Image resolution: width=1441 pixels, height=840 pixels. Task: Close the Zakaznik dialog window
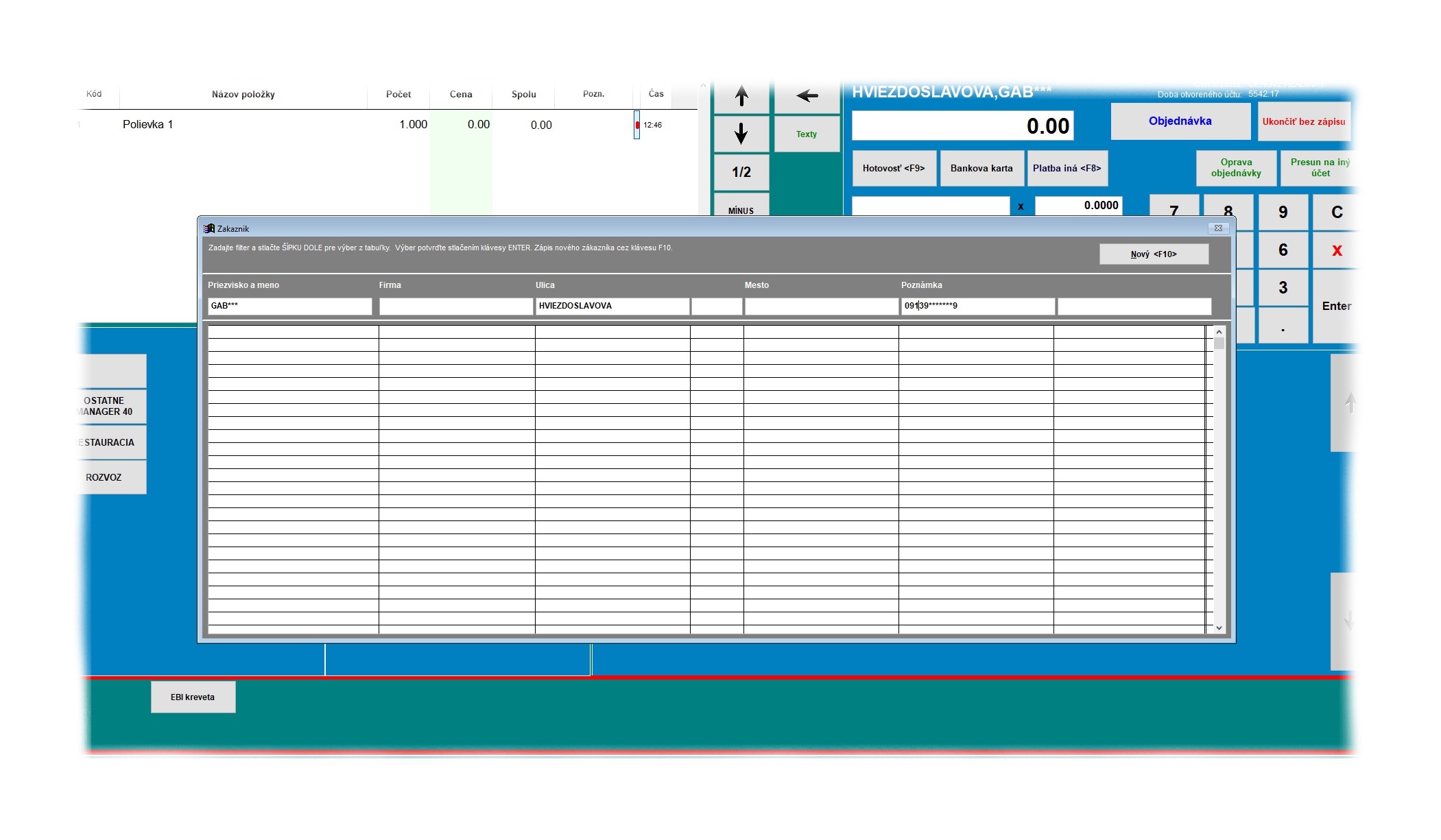(1218, 228)
